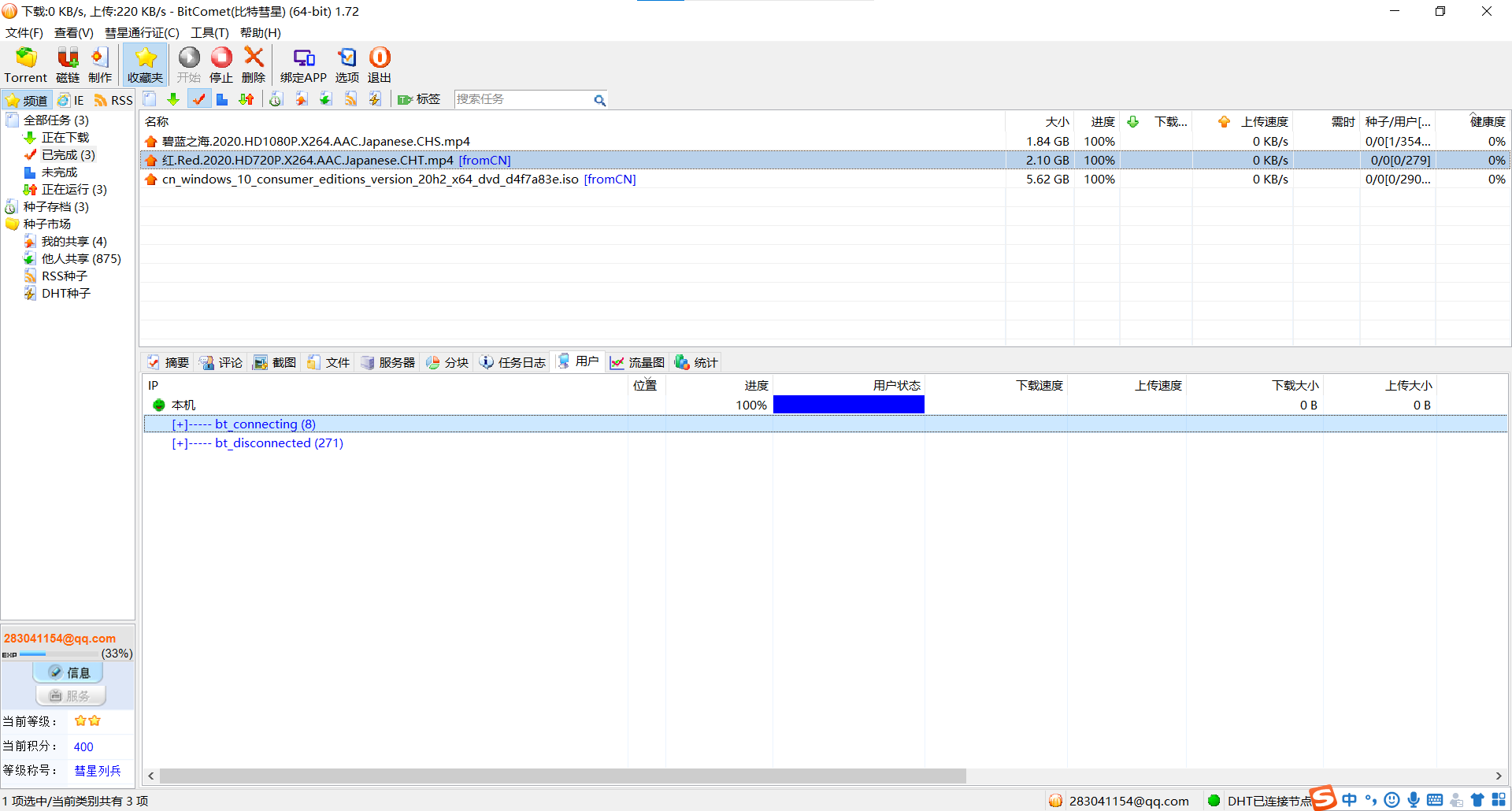The width and height of the screenshot is (1512, 811).
Task: Stop the task with 停止
Action: [221, 65]
